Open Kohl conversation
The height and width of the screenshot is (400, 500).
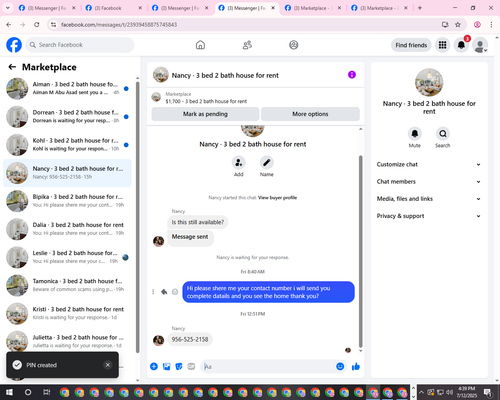67,145
